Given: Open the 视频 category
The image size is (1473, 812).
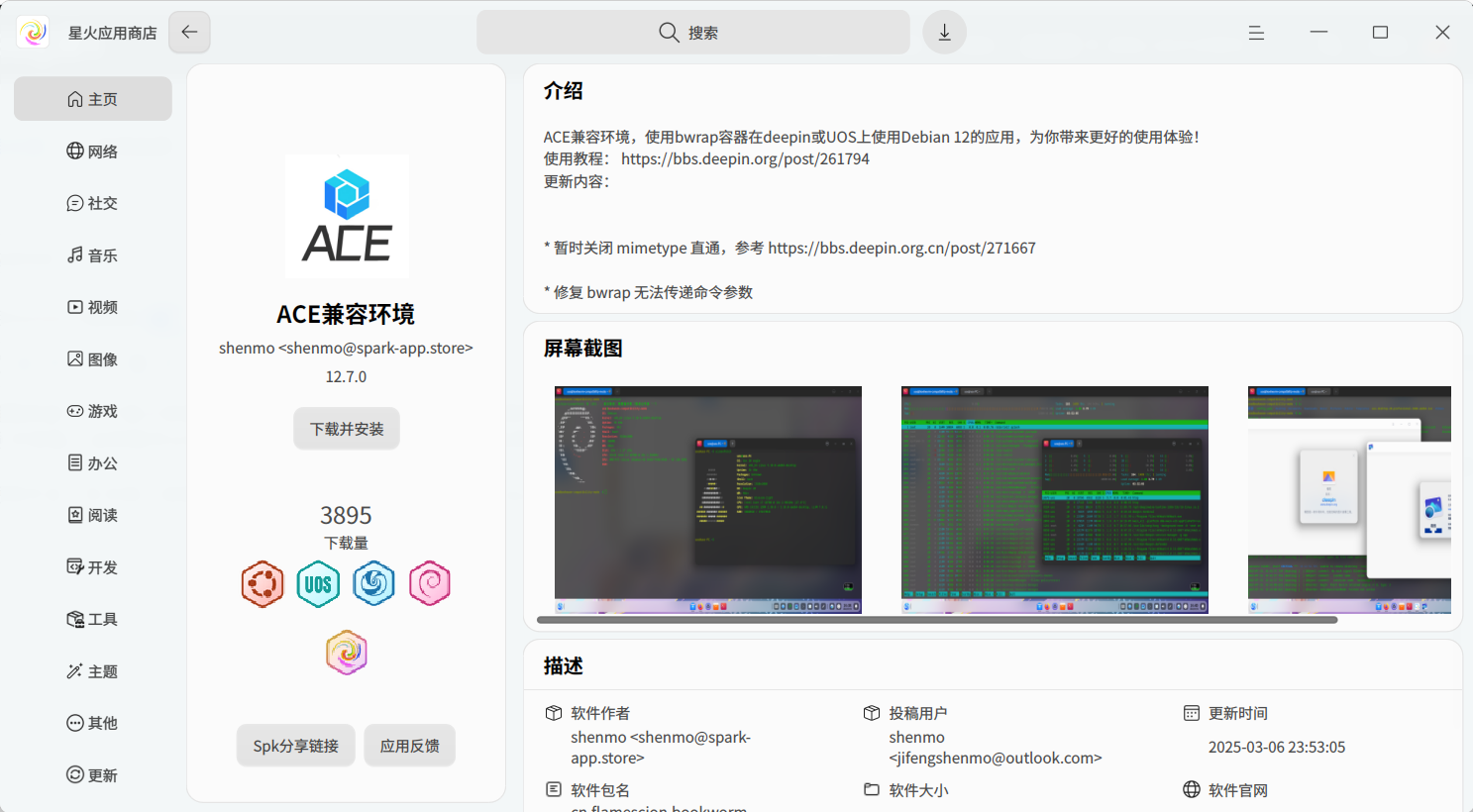Looking at the screenshot, I should coord(93,307).
